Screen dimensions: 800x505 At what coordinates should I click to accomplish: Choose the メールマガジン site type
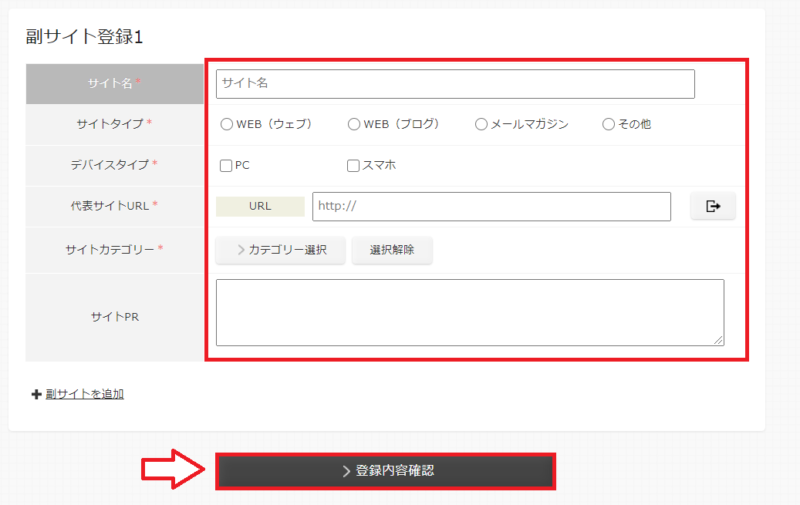(481, 124)
